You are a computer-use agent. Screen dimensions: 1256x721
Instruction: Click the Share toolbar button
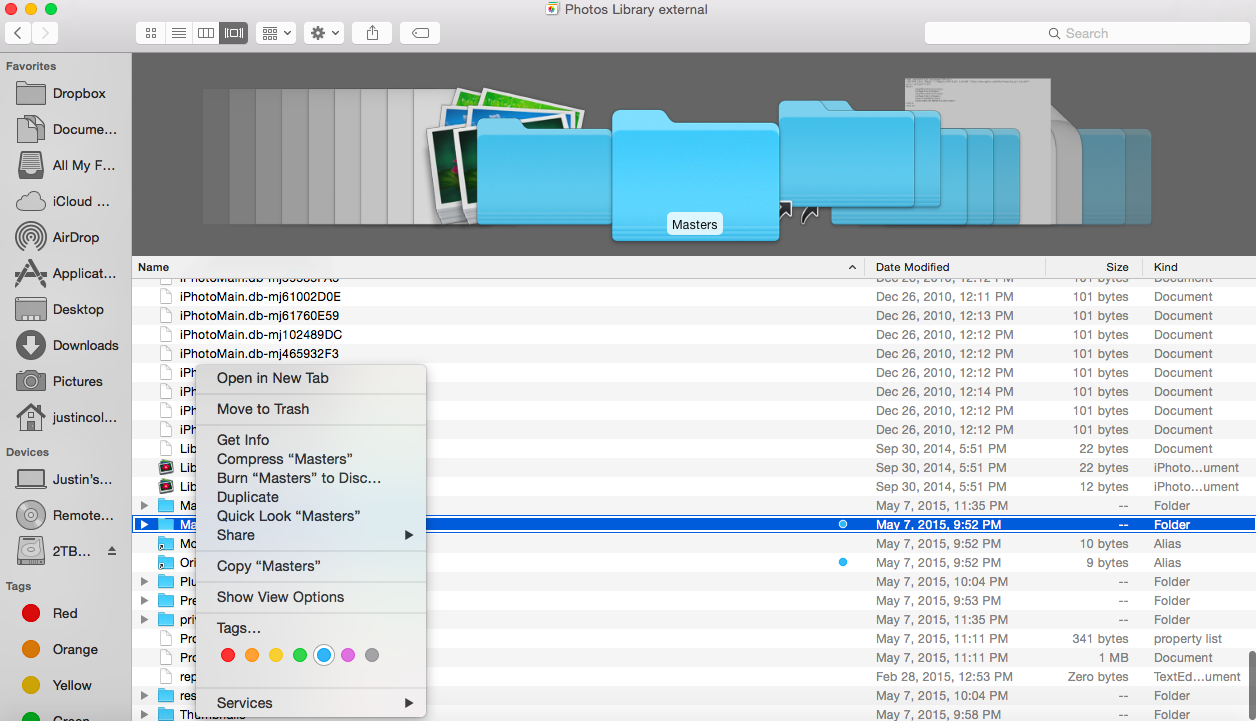pyautogui.click(x=373, y=33)
